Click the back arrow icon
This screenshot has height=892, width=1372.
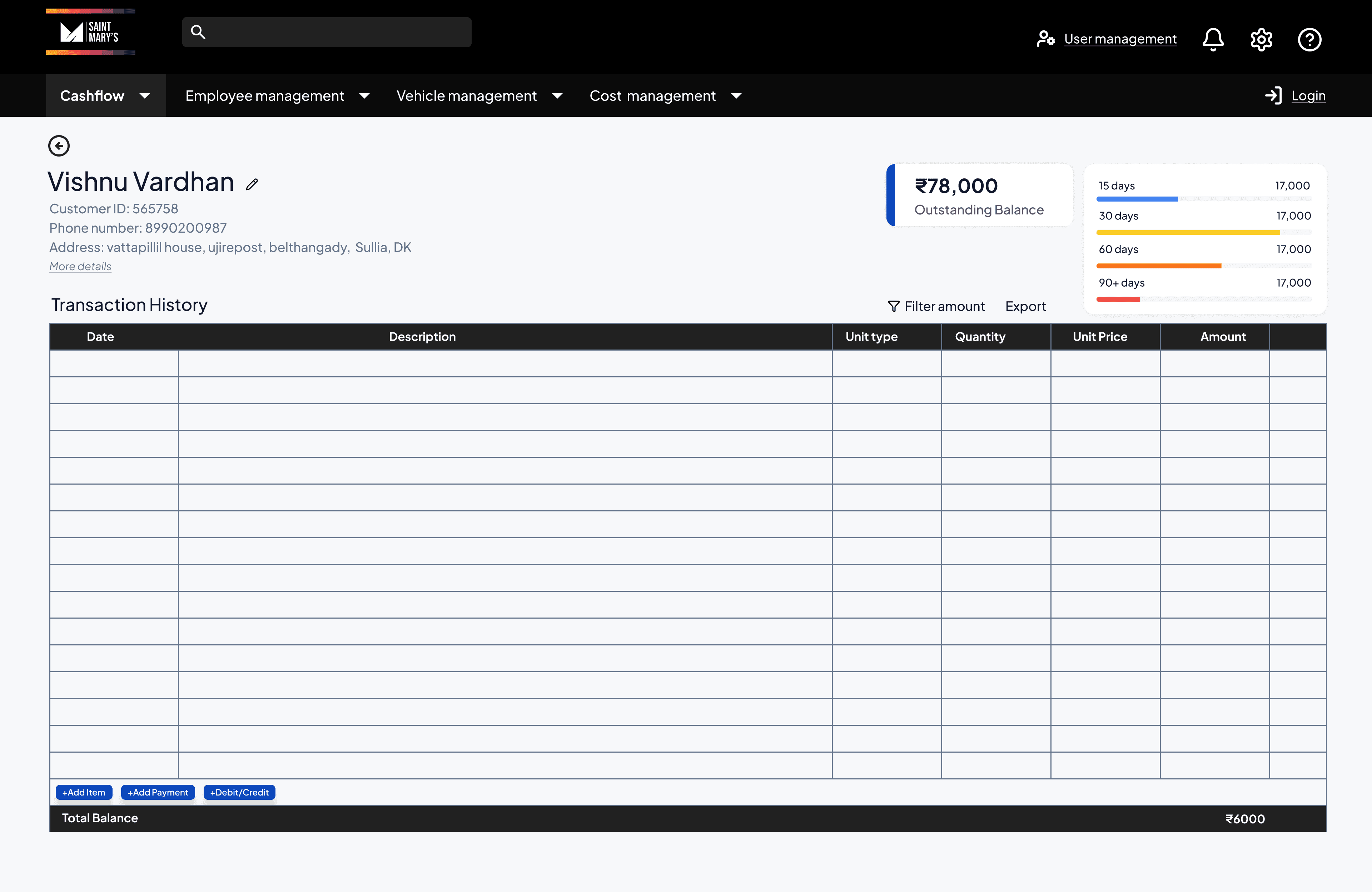pos(59,145)
